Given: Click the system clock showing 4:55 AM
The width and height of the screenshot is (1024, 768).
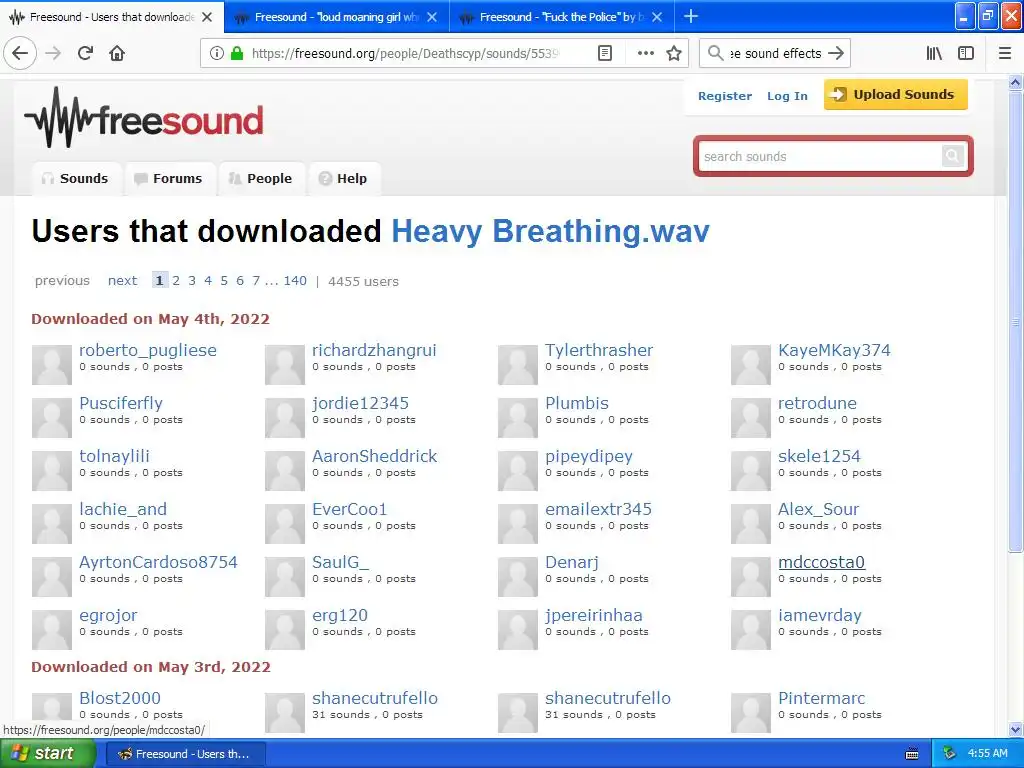Looking at the screenshot, I should (x=987, y=754).
